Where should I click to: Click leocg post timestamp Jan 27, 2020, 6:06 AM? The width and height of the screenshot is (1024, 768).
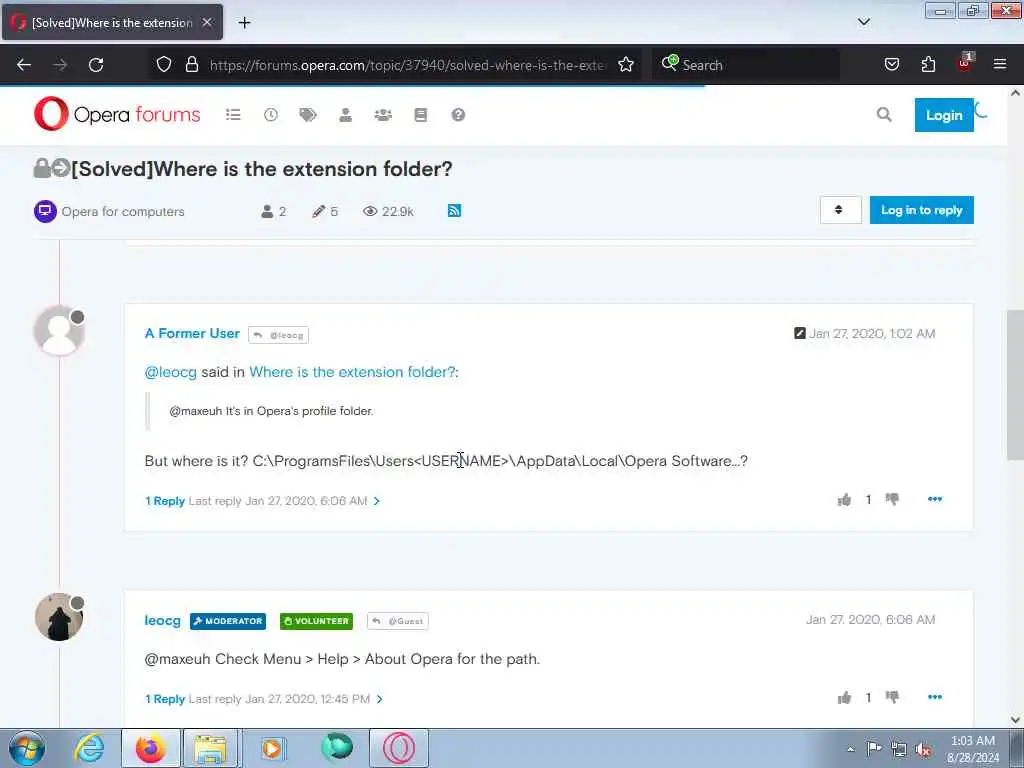(871, 620)
